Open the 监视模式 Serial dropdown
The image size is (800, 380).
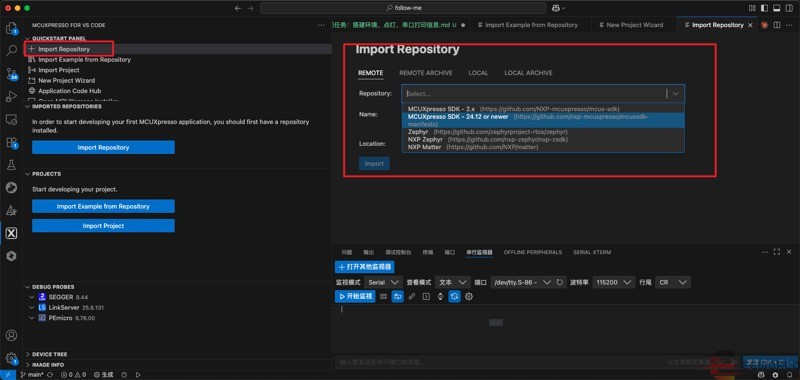[383, 282]
